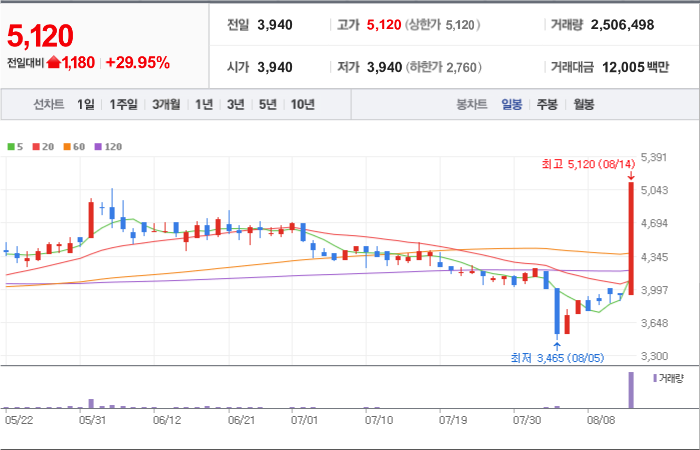Click the 저가 value 3,940

click(x=384, y=67)
